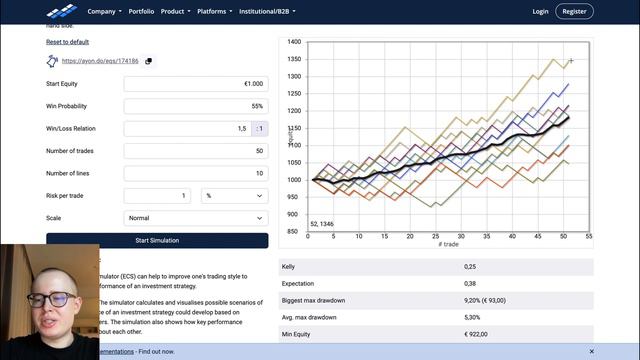Click the Risk per trade value field
This screenshot has width=640, height=360.
(157, 196)
